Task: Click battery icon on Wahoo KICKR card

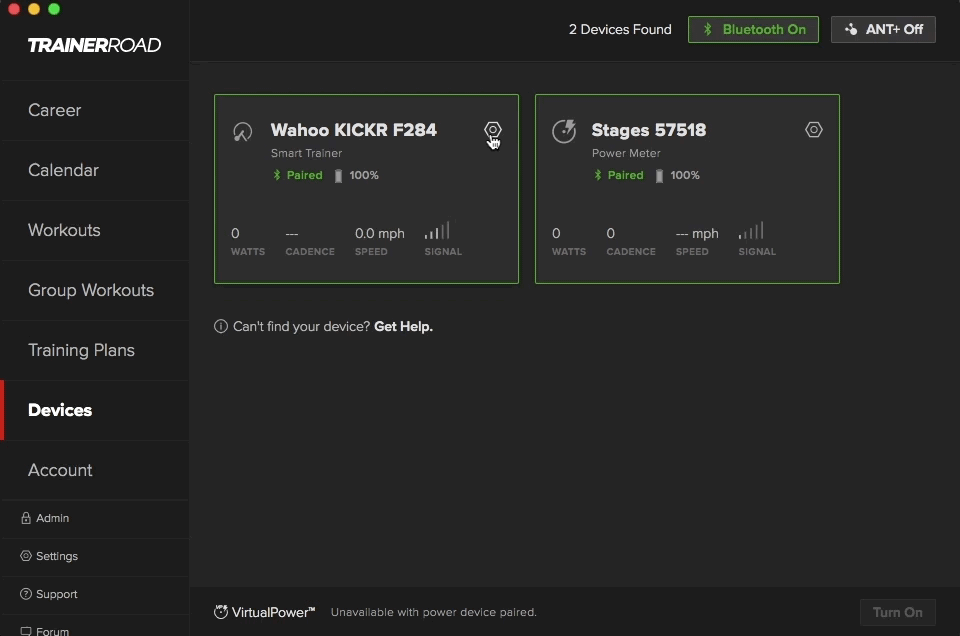Action: pos(338,176)
